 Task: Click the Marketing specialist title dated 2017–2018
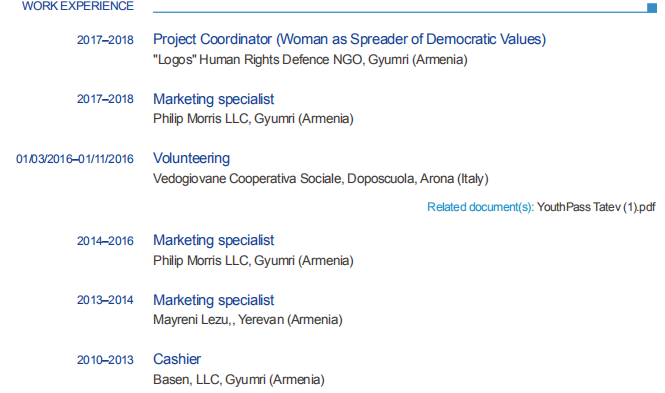pyautogui.click(x=213, y=99)
